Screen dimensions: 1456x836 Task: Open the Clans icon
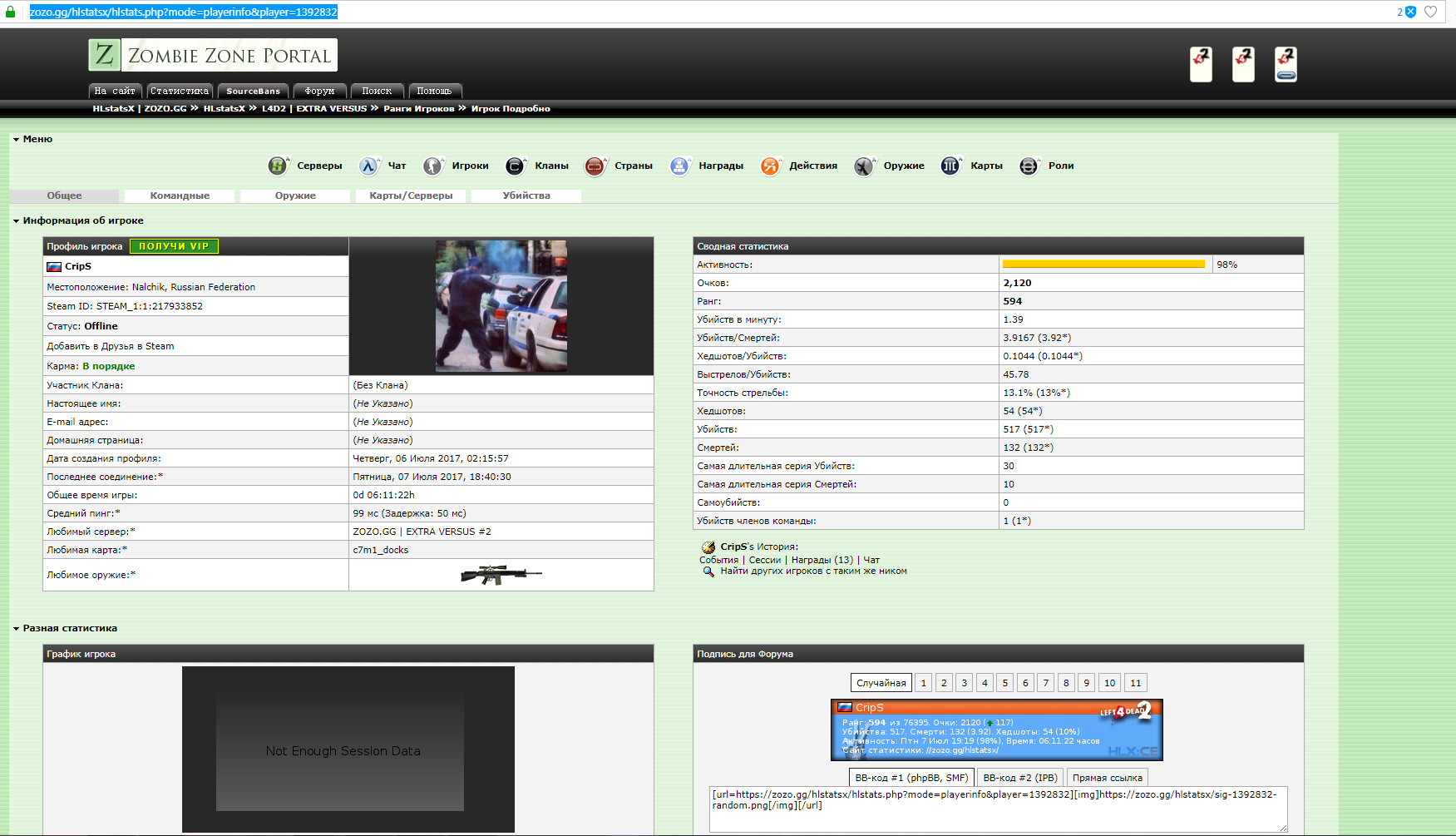(515, 166)
